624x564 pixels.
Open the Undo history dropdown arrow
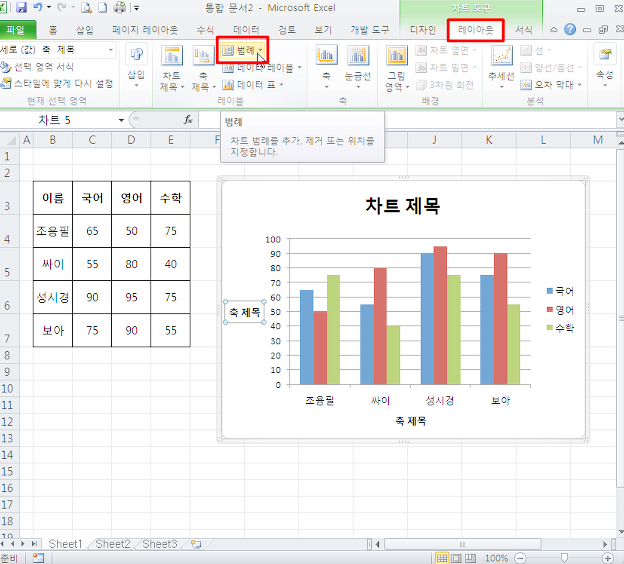(x=49, y=7)
